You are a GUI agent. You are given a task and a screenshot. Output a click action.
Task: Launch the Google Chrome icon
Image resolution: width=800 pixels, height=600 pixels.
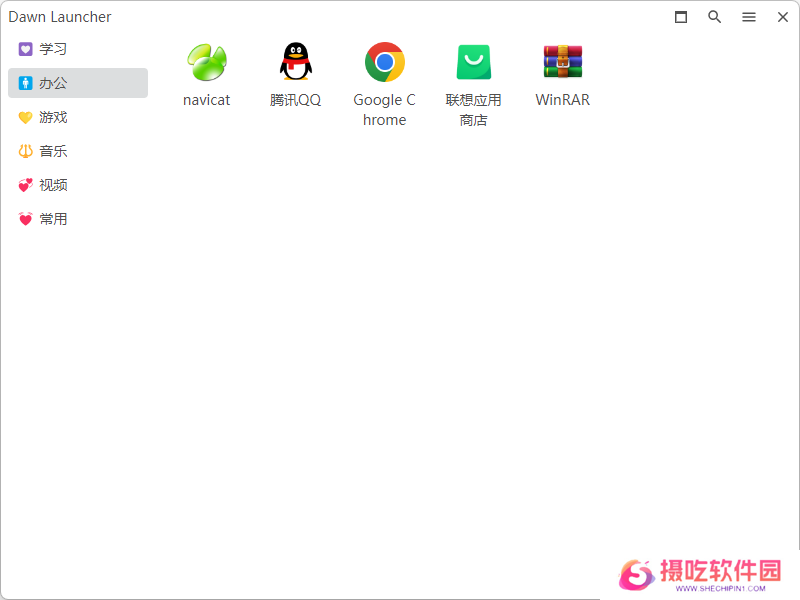coord(385,62)
